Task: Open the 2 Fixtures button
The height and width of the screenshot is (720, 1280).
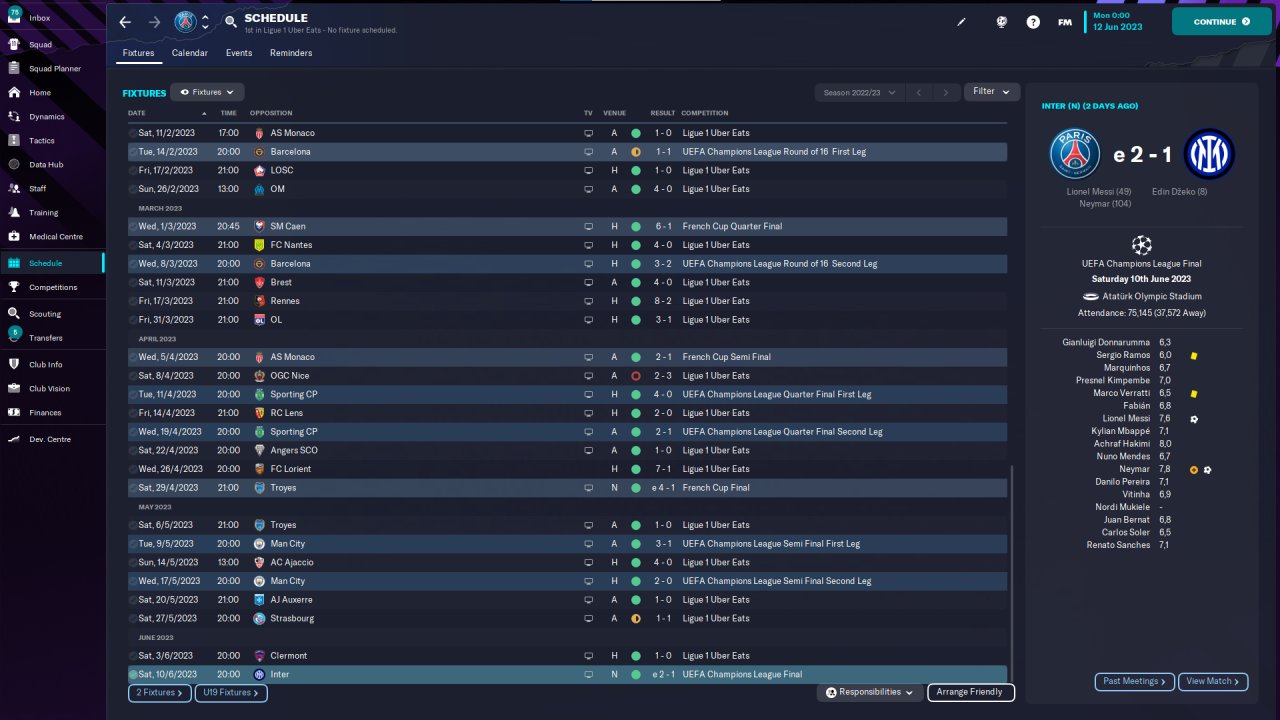Action: tap(159, 692)
